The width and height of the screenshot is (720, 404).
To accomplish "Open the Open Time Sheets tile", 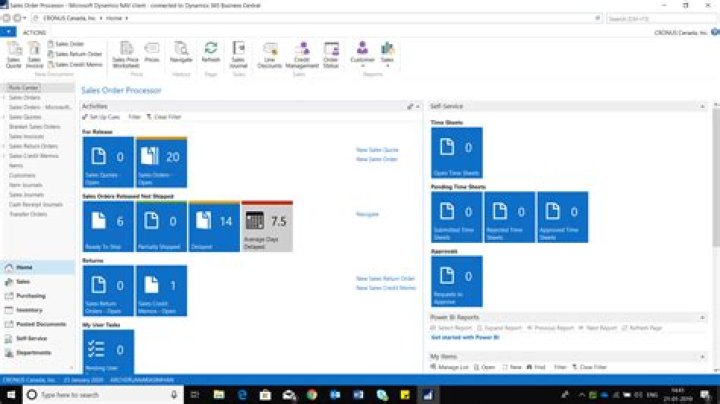I will [x=457, y=153].
